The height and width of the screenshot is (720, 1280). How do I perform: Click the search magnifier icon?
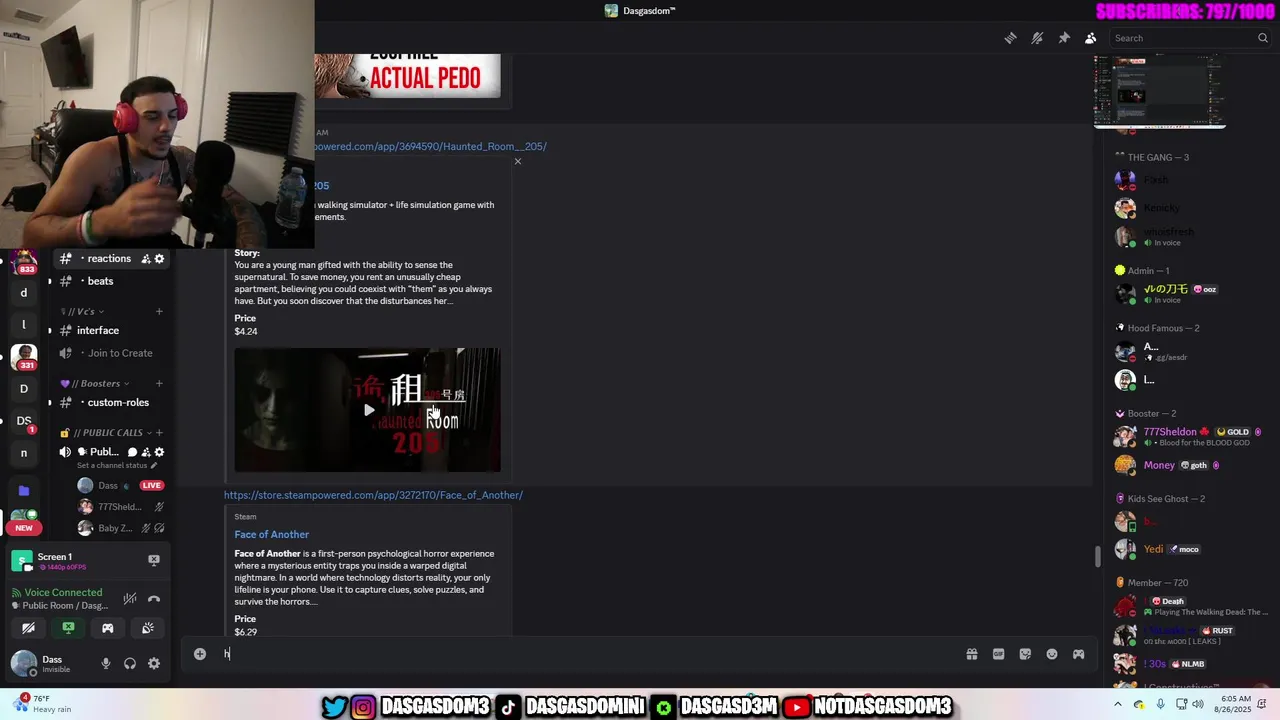coord(1263,38)
